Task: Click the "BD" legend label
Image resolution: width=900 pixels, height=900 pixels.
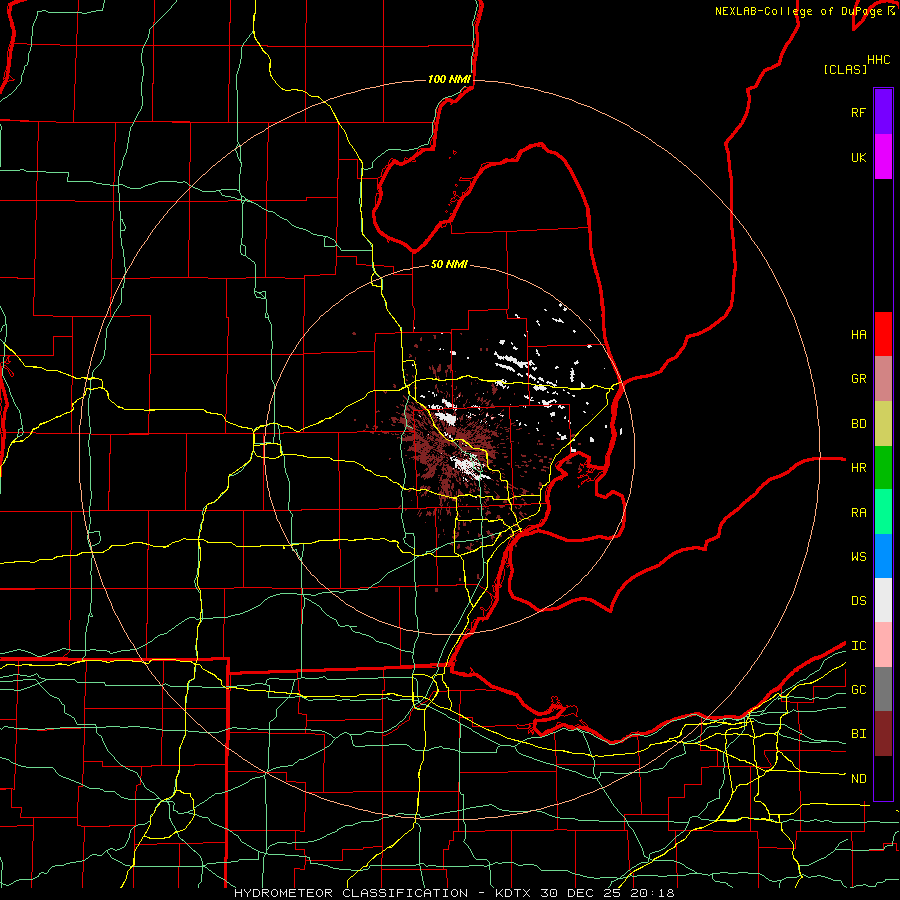Action: (x=858, y=424)
